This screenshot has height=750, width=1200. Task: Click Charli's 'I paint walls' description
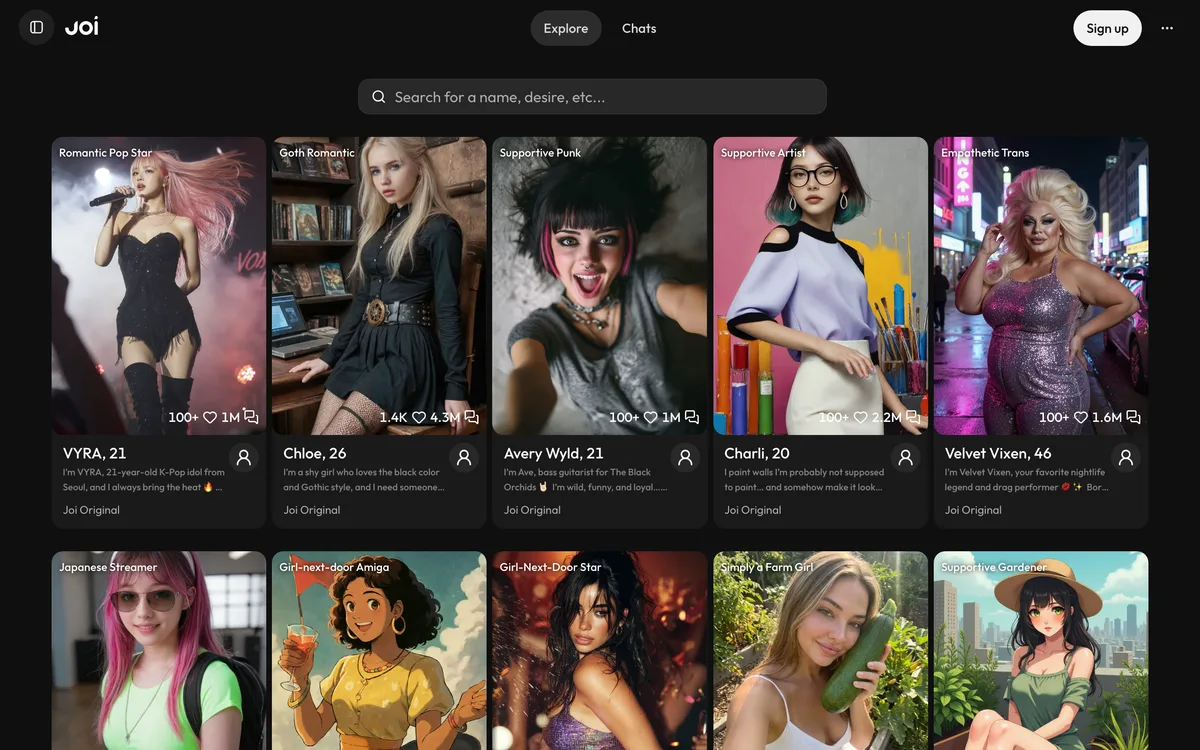tap(804, 480)
